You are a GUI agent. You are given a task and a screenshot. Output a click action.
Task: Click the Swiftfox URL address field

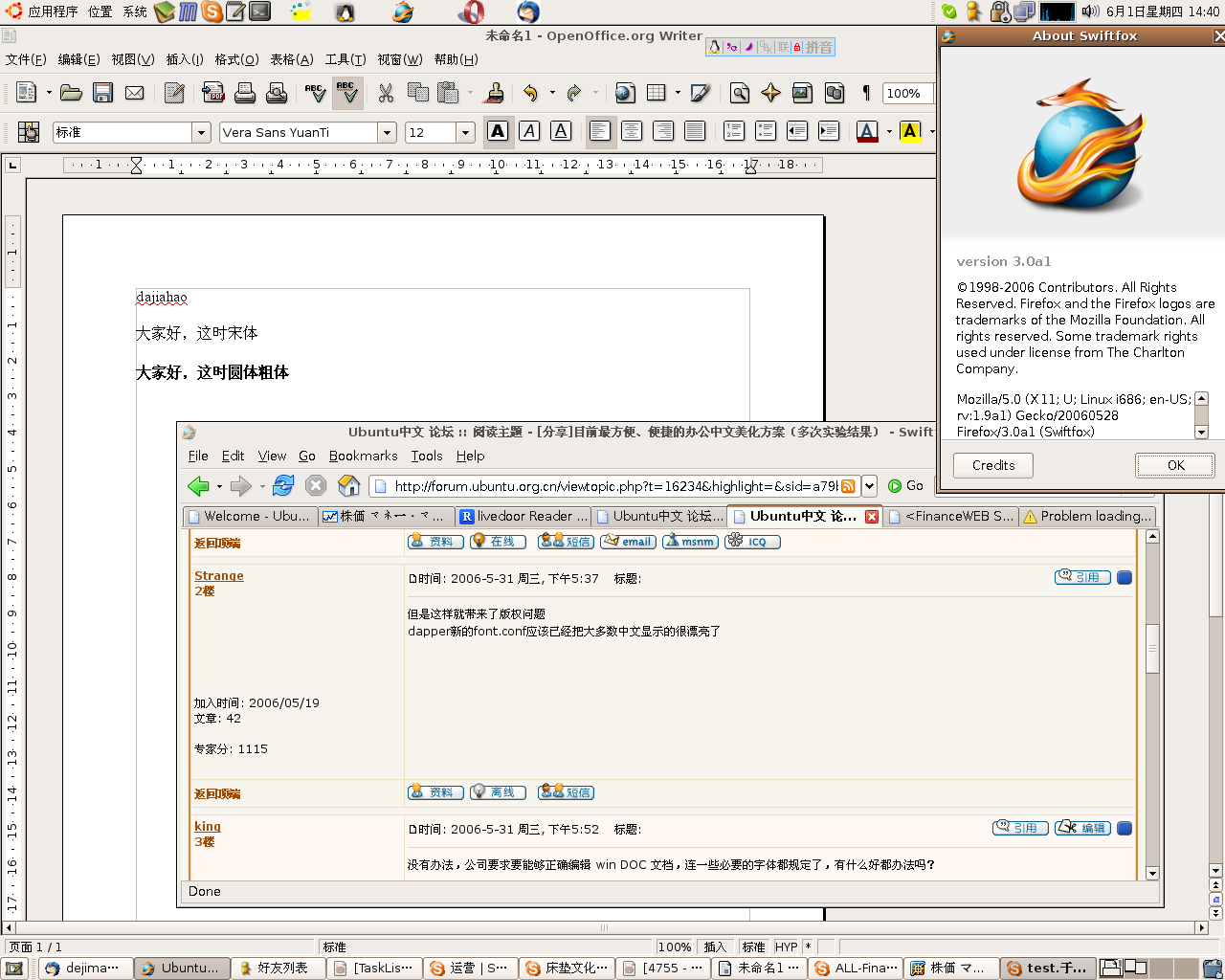click(614, 486)
